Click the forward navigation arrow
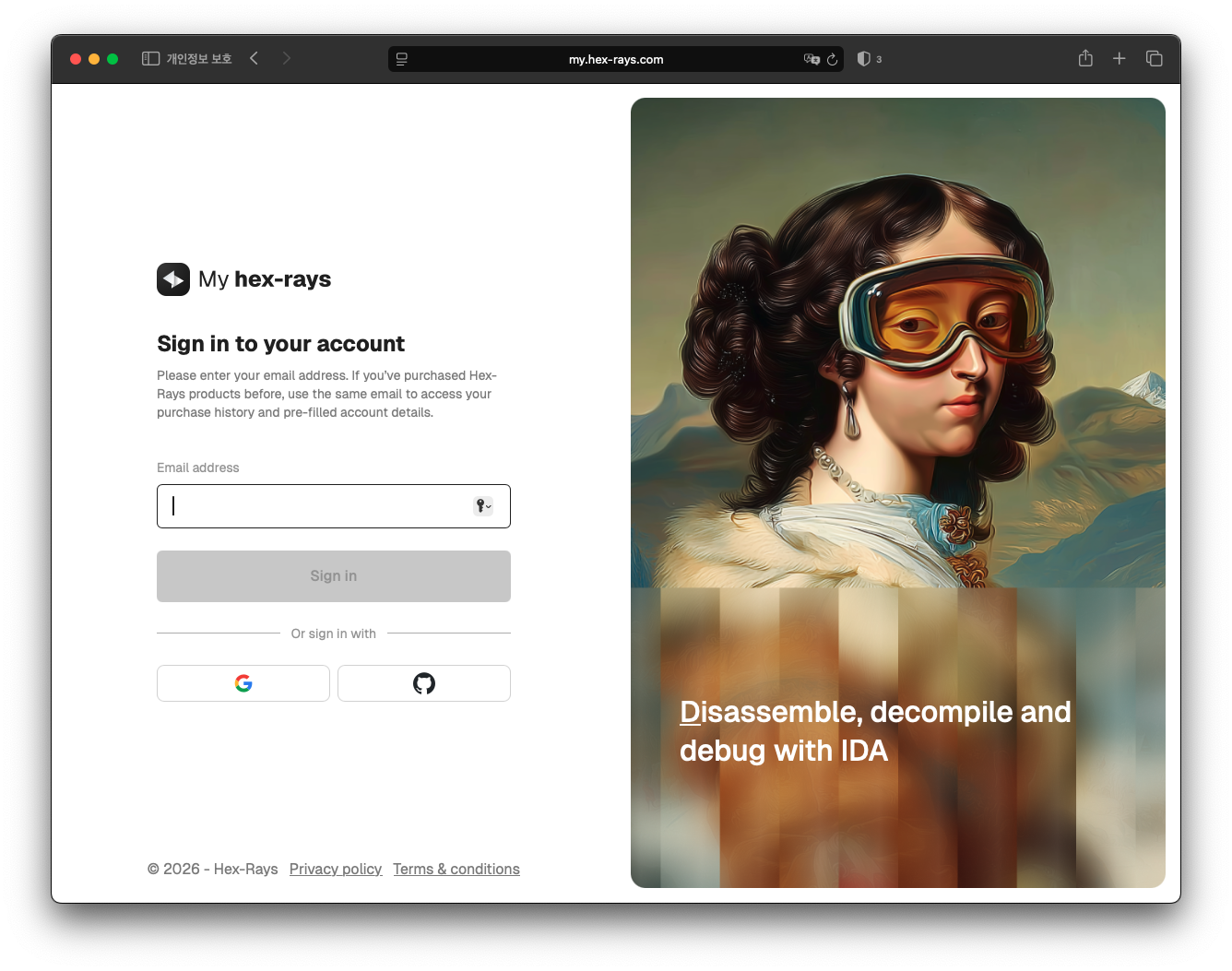This screenshot has height=971, width=1232. [287, 59]
